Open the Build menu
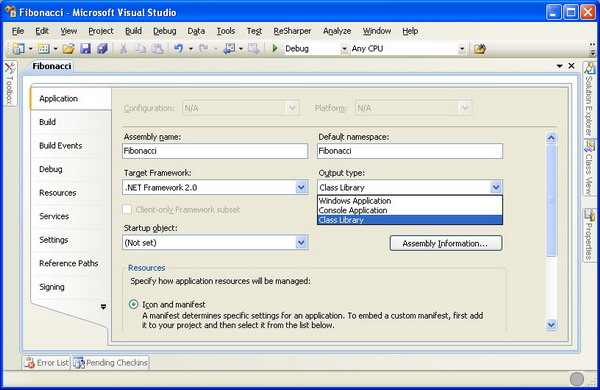 coord(133,31)
